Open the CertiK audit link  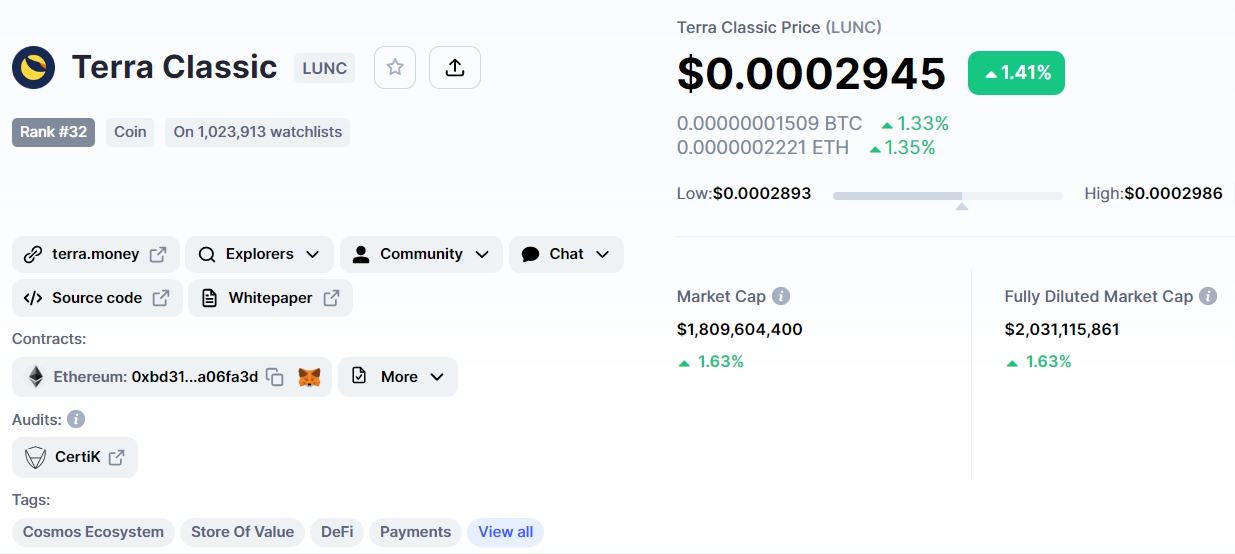75,457
